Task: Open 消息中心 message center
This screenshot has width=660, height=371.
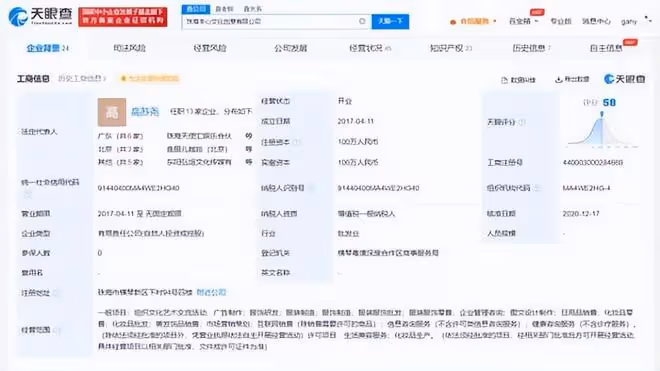Action: point(596,21)
